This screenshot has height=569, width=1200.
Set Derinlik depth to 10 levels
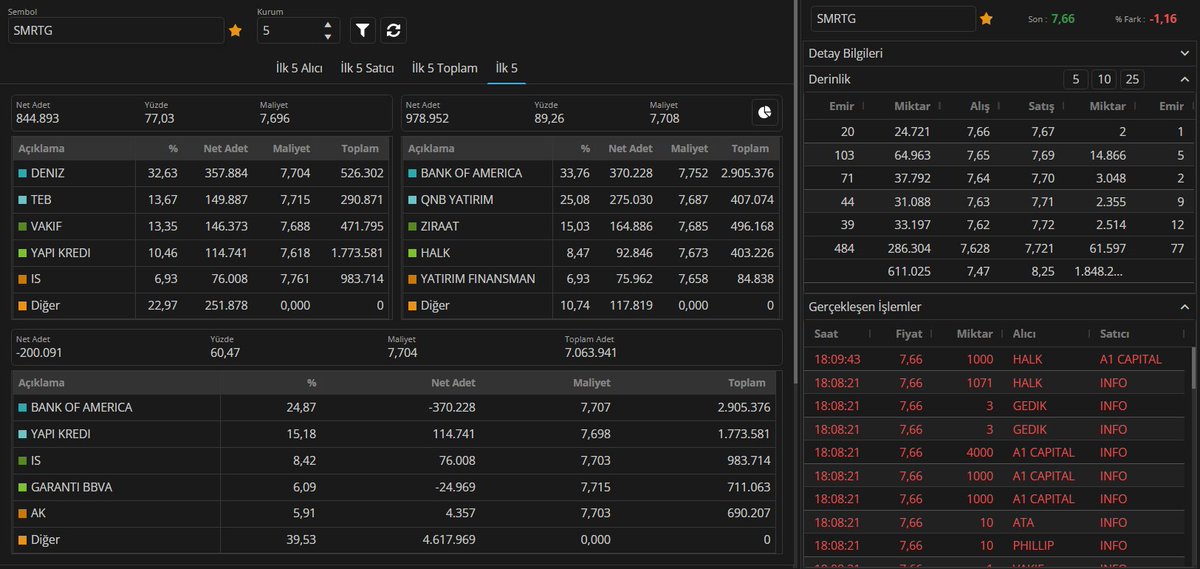pos(1104,80)
